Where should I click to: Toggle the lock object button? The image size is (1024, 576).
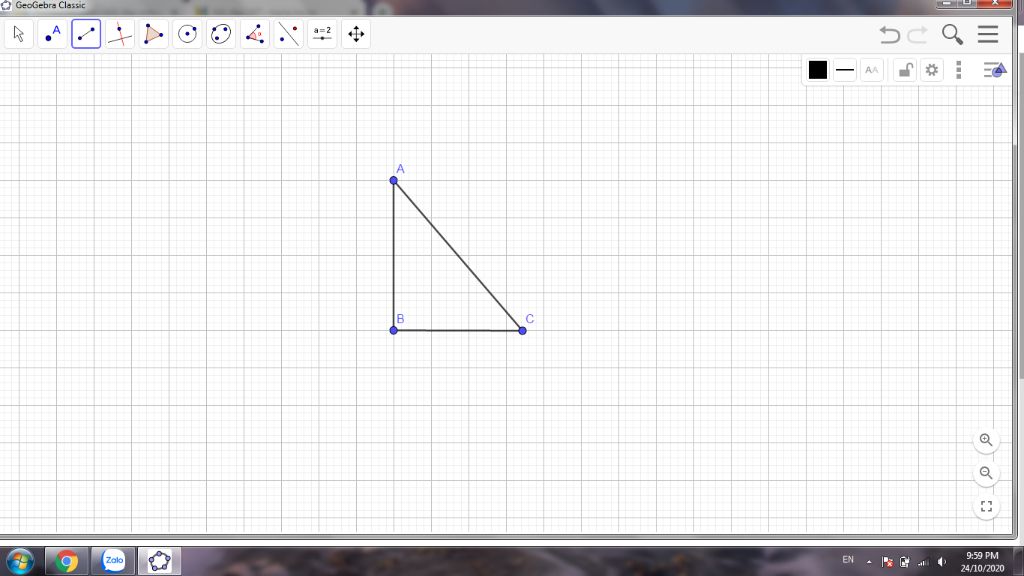pyautogui.click(x=905, y=70)
